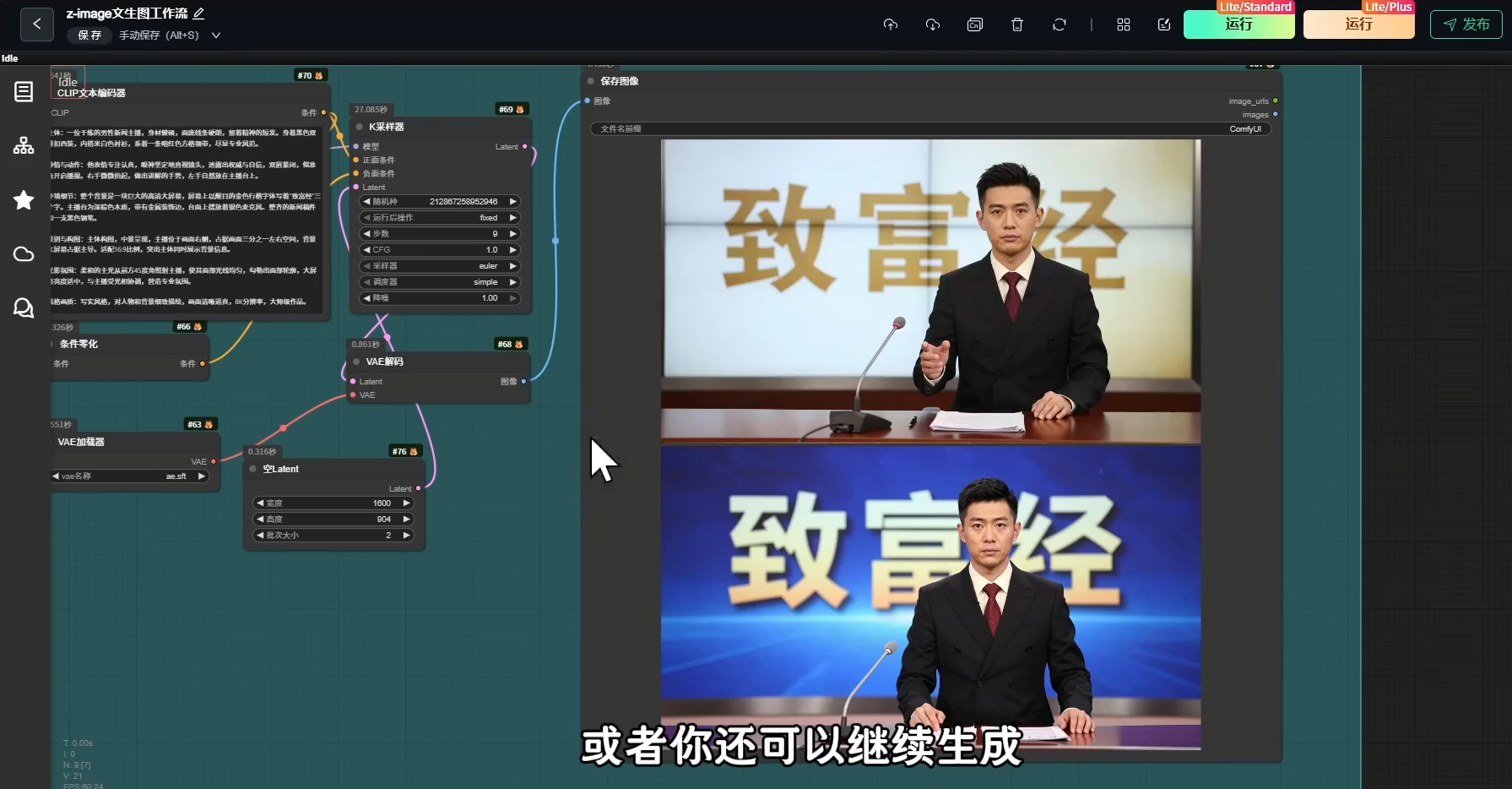Click the cloud download icon in top toolbar
This screenshot has height=789, width=1512.
point(933,24)
